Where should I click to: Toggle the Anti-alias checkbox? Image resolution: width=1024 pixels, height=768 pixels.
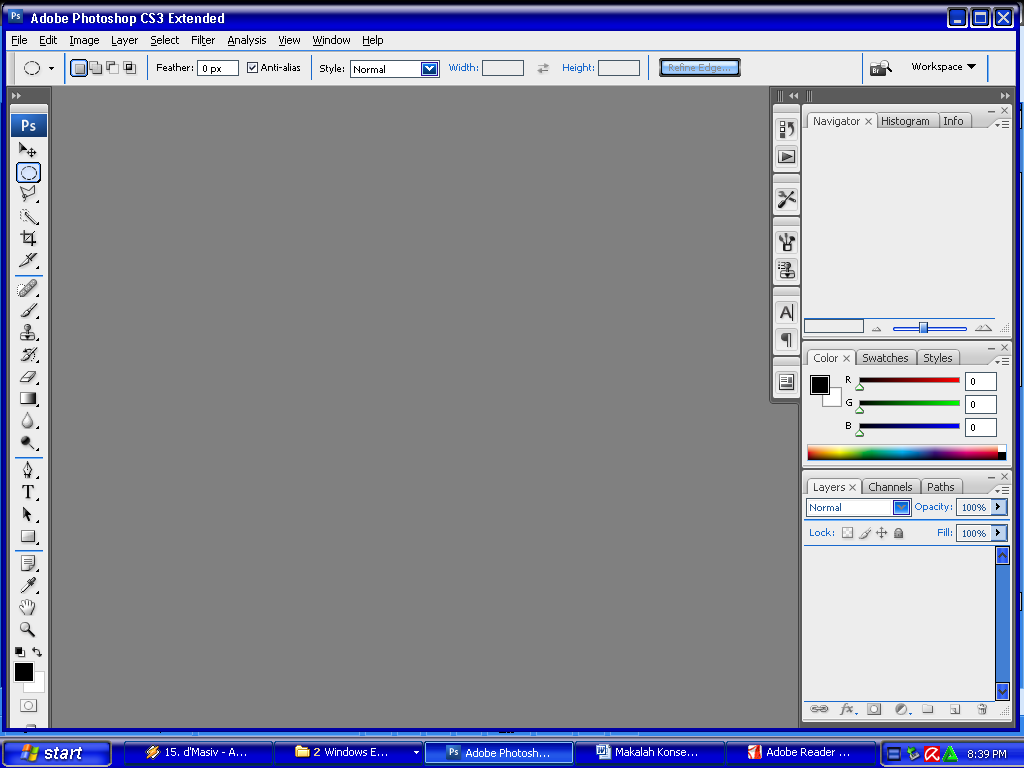(252, 67)
